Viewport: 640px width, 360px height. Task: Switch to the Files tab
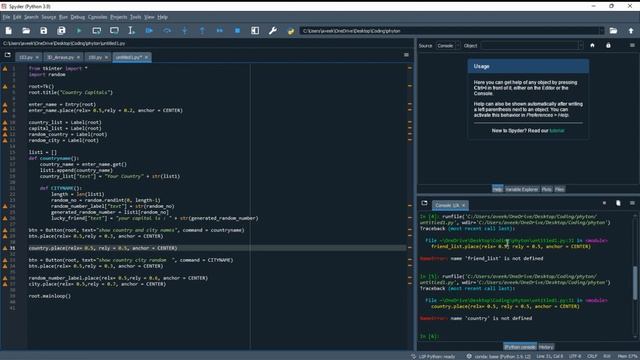560,189
